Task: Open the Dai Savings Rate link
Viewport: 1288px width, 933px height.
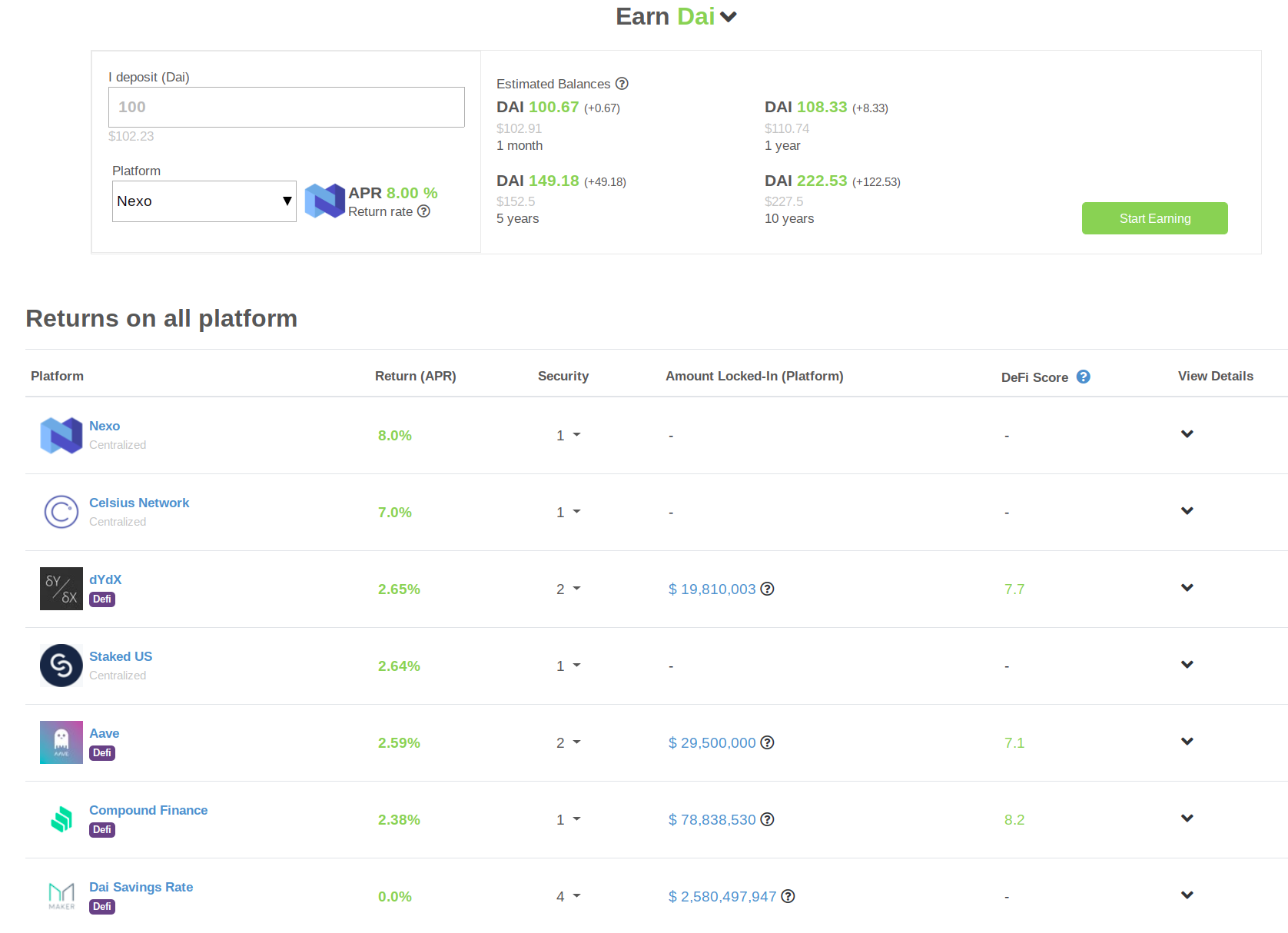Action: click(141, 887)
